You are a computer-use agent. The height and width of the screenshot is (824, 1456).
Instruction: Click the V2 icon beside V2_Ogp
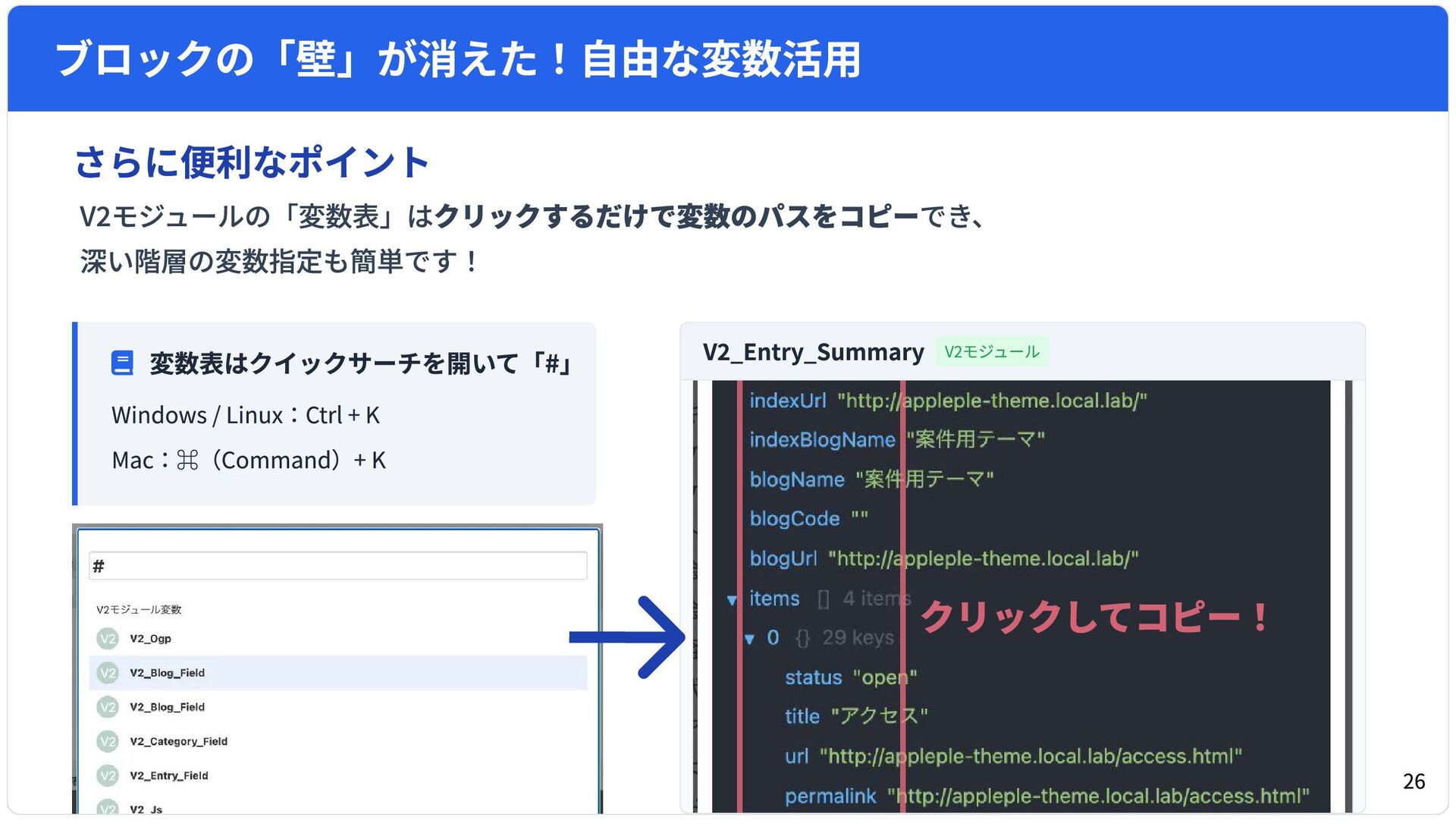coord(108,639)
